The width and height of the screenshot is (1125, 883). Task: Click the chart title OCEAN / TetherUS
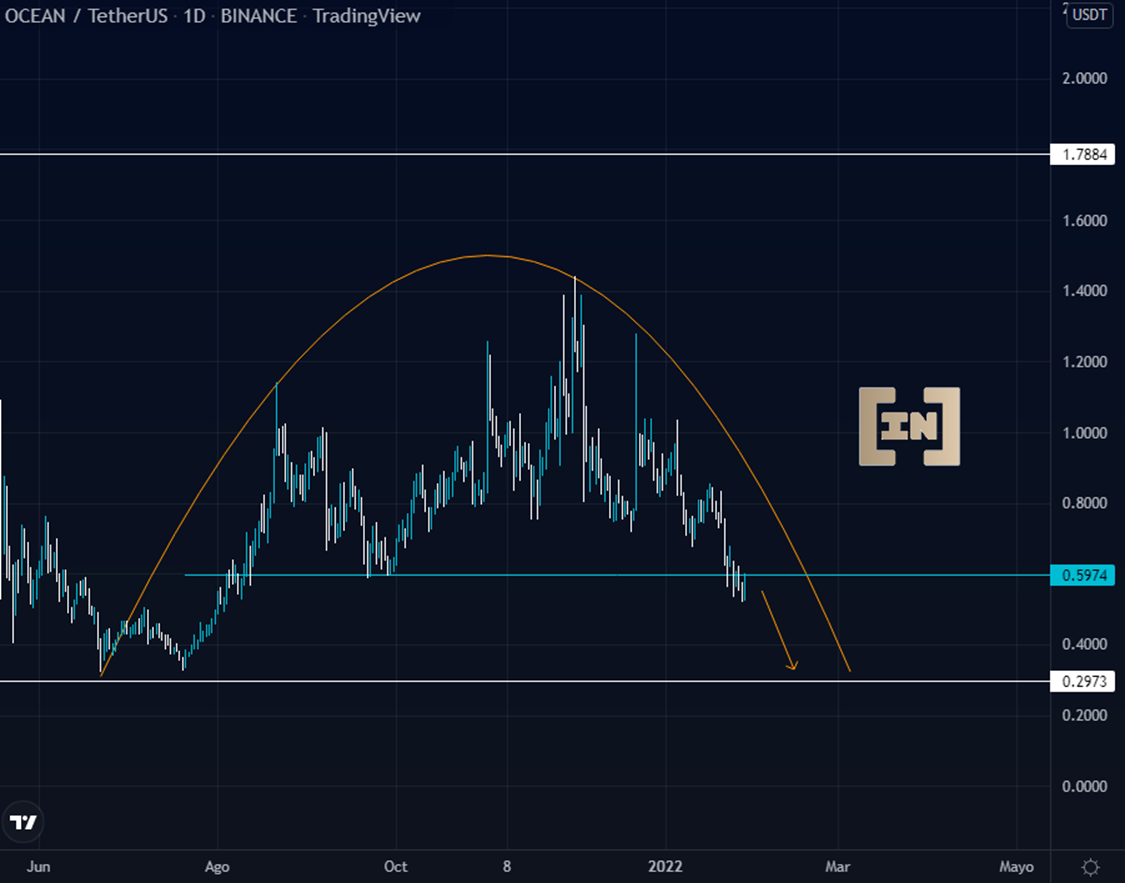86,16
